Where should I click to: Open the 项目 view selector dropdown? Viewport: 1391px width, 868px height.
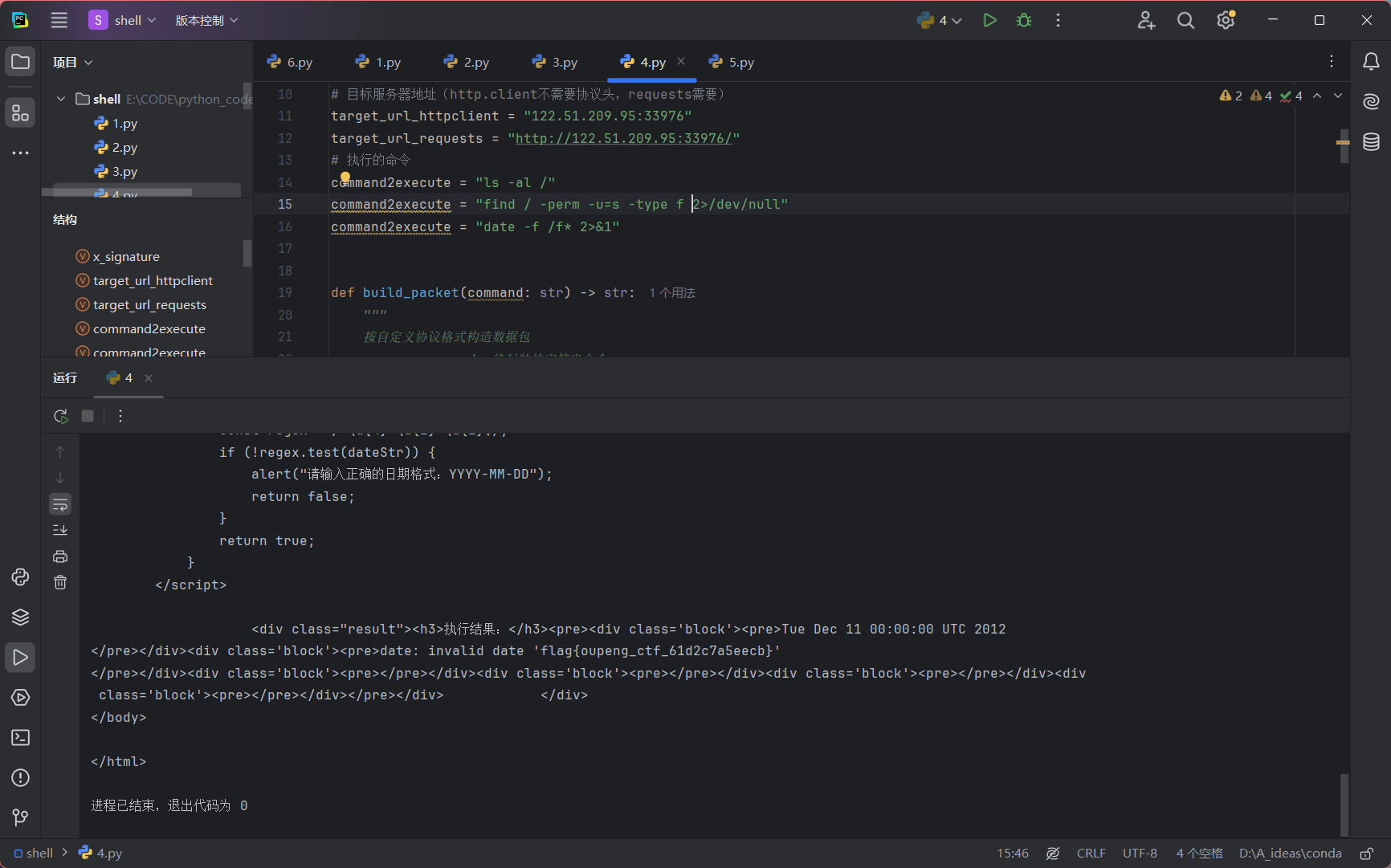pyautogui.click(x=73, y=62)
